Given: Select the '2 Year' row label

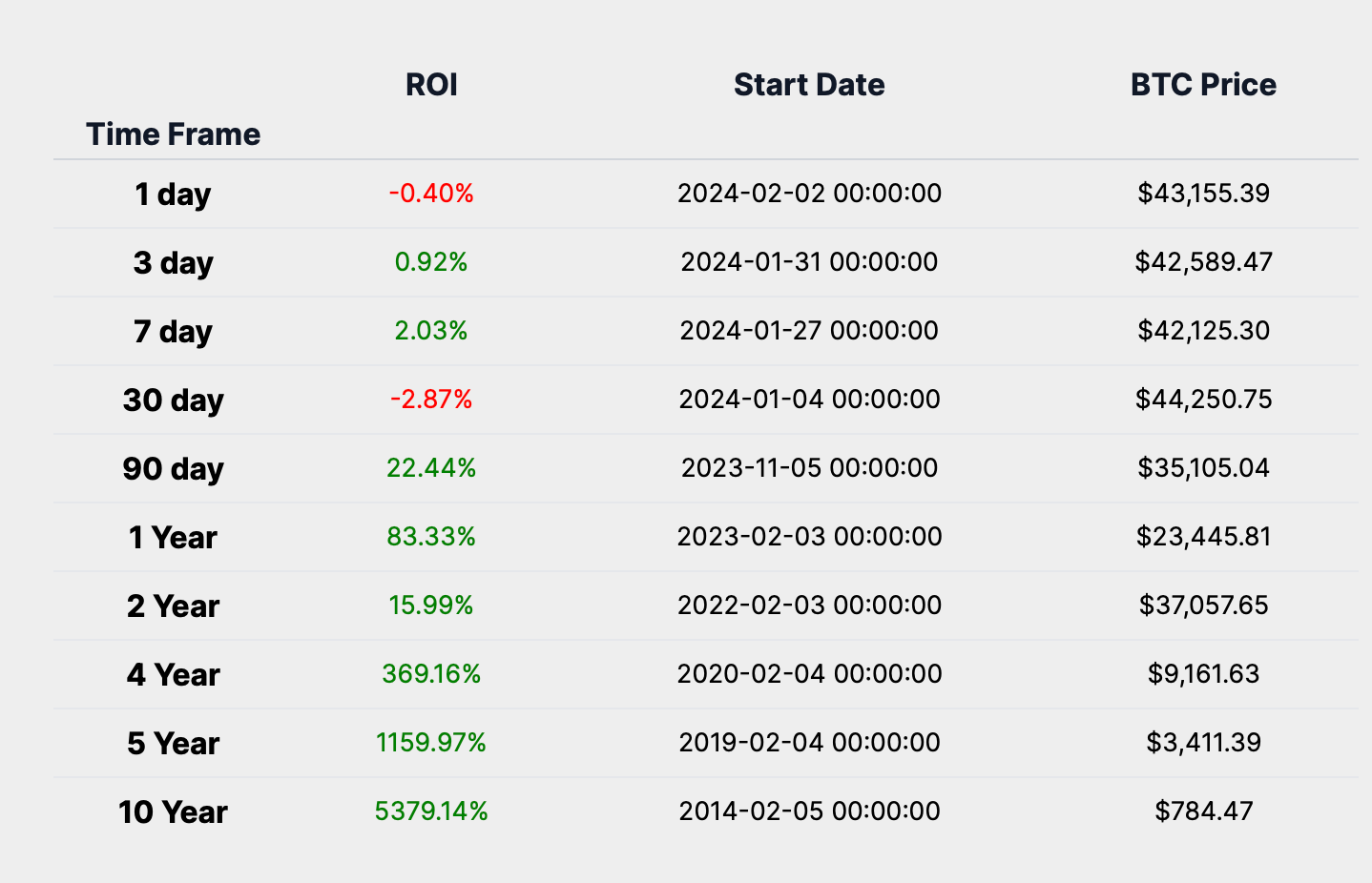Looking at the screenshot, I should click(173, 606).
